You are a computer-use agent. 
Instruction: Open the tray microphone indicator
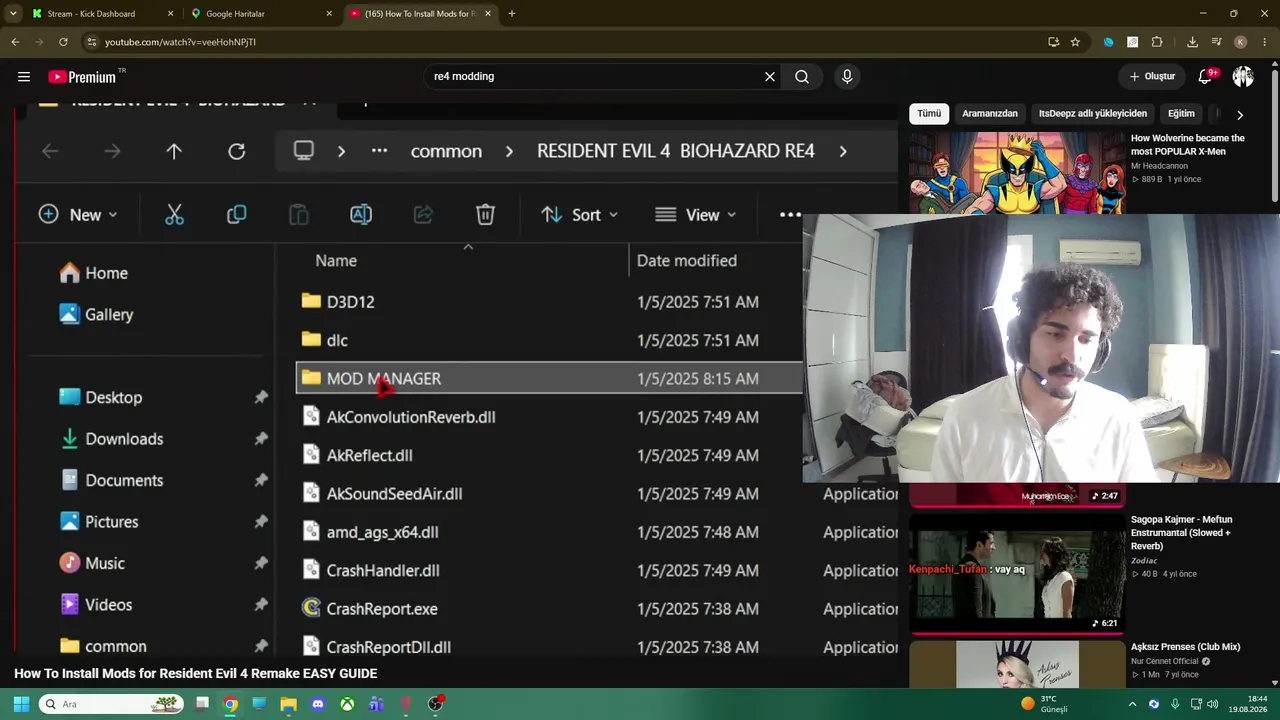(x=1175, y=704)
